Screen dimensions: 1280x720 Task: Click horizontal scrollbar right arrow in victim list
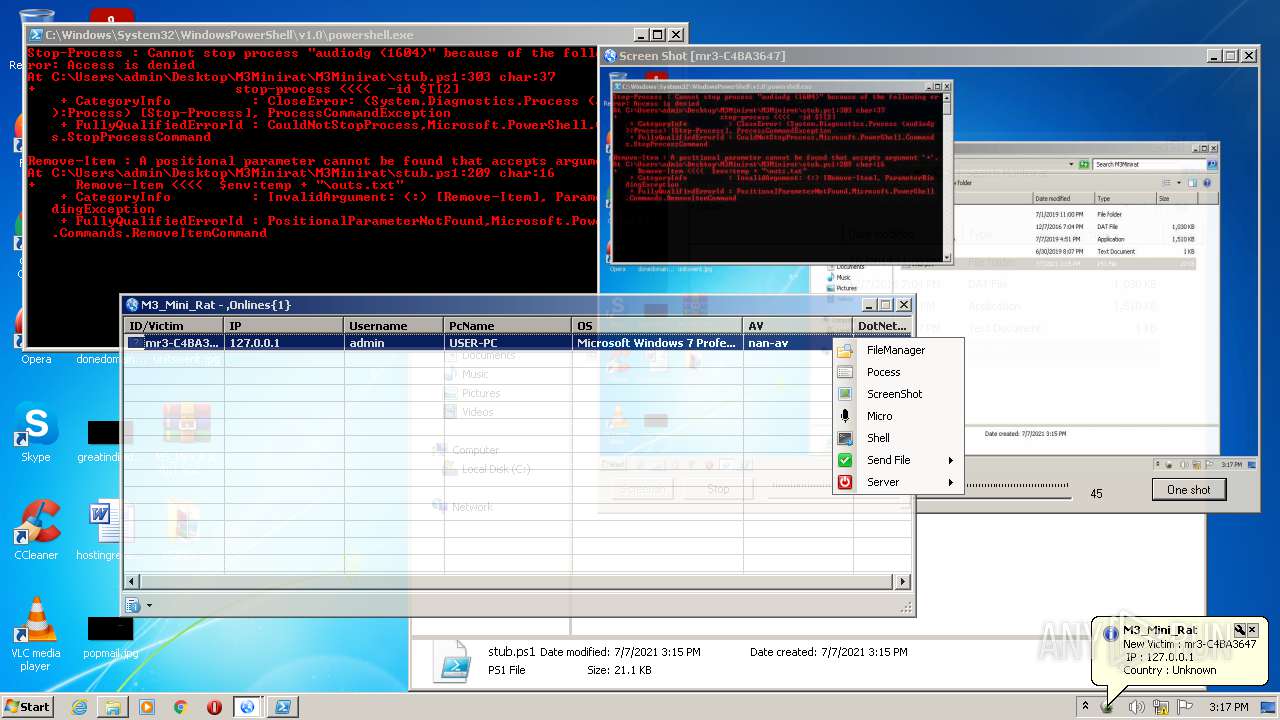point(903,581)
